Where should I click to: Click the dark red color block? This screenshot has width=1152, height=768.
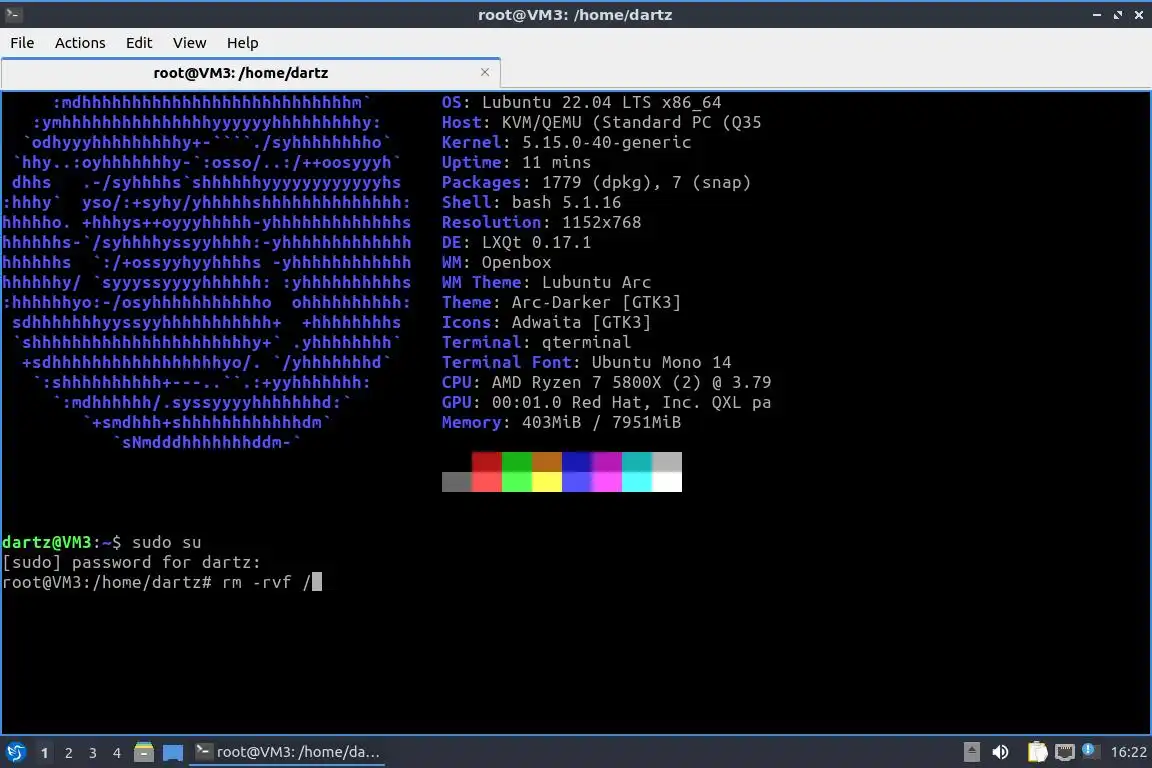coord(486,462)
